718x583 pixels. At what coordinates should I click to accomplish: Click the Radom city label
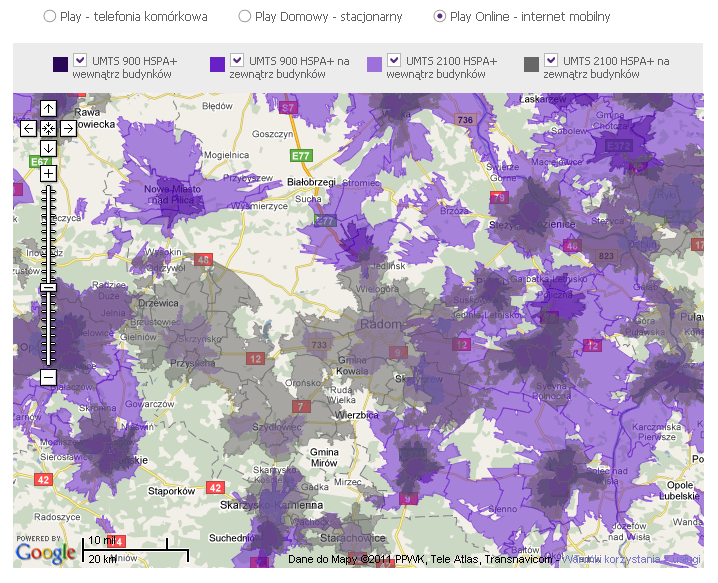381,324
